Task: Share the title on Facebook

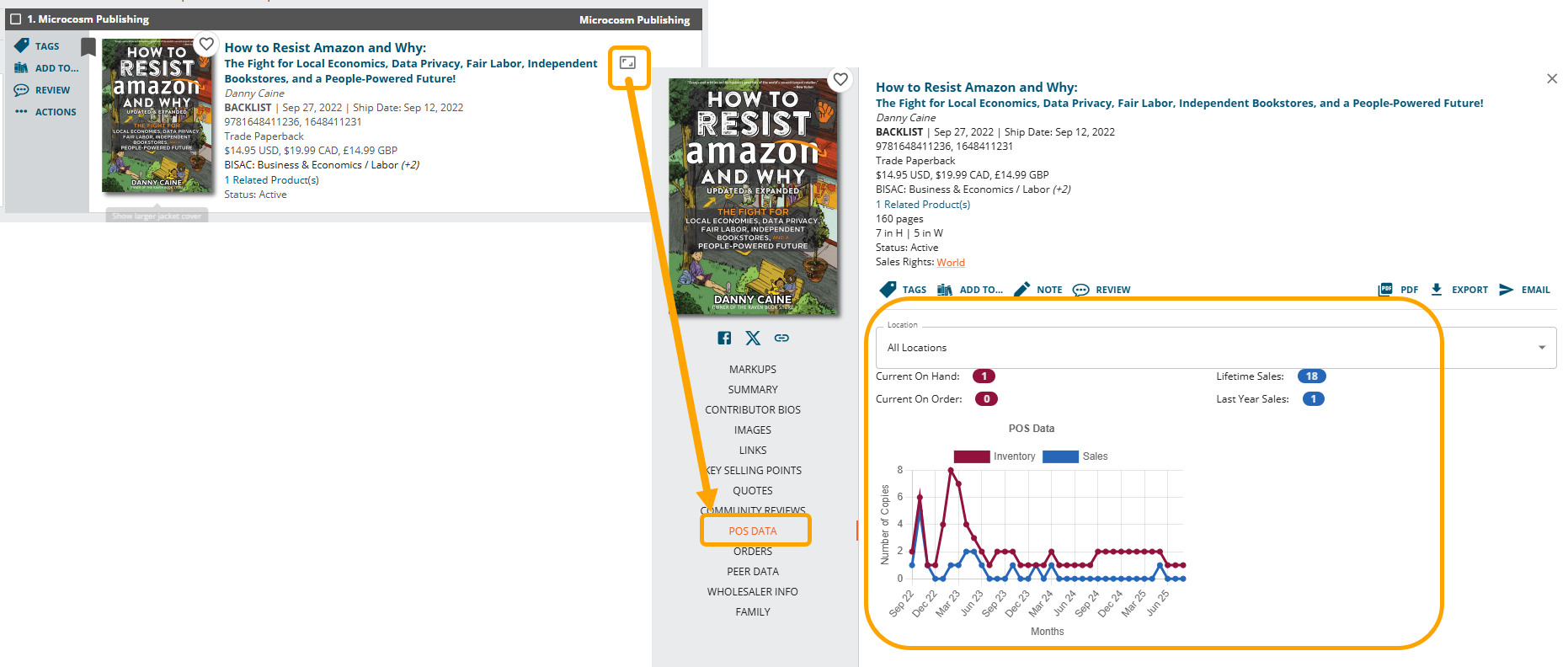Action: pyautogui.click(x=724, y=338)
